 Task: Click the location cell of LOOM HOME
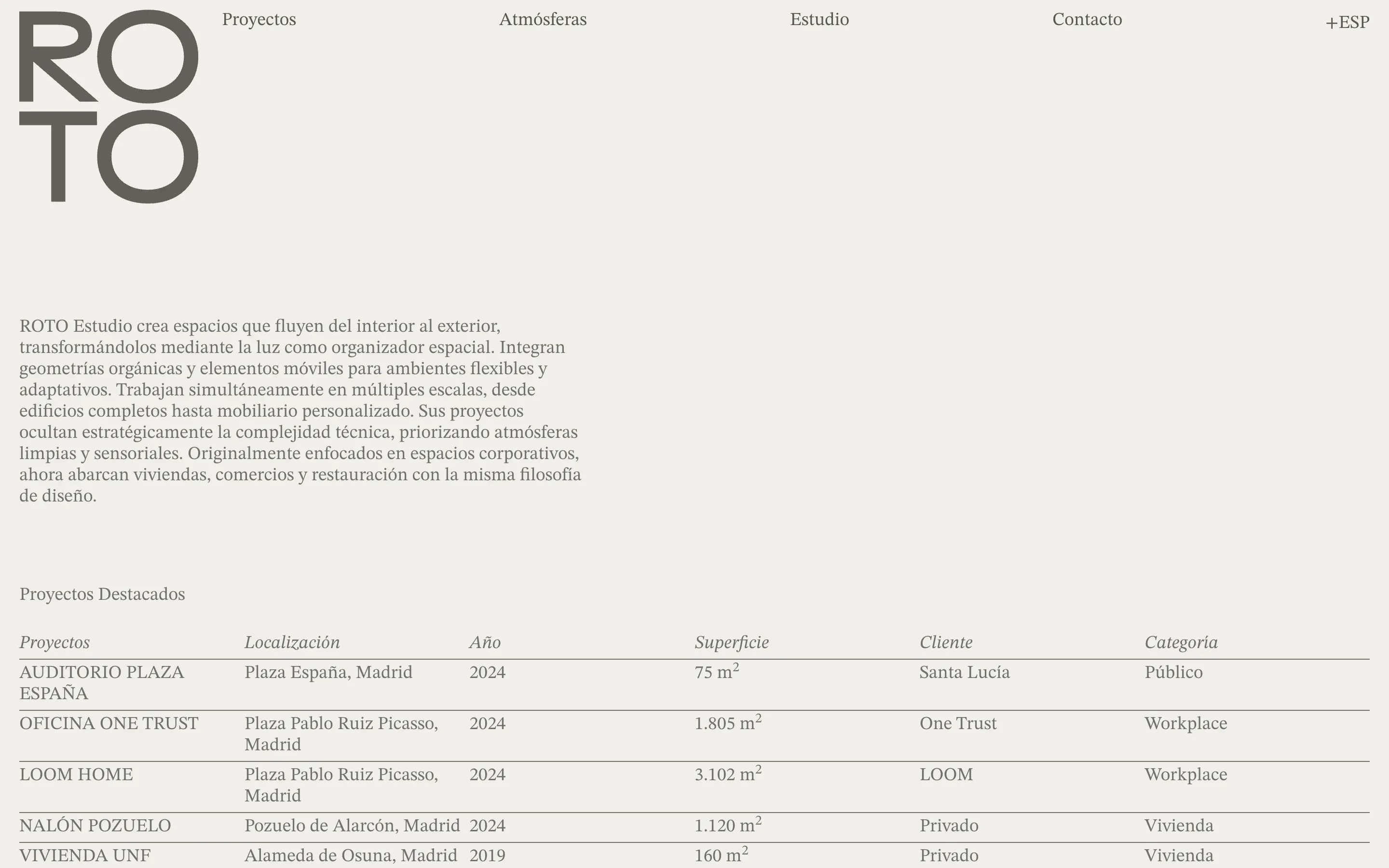tap(341, 785)
